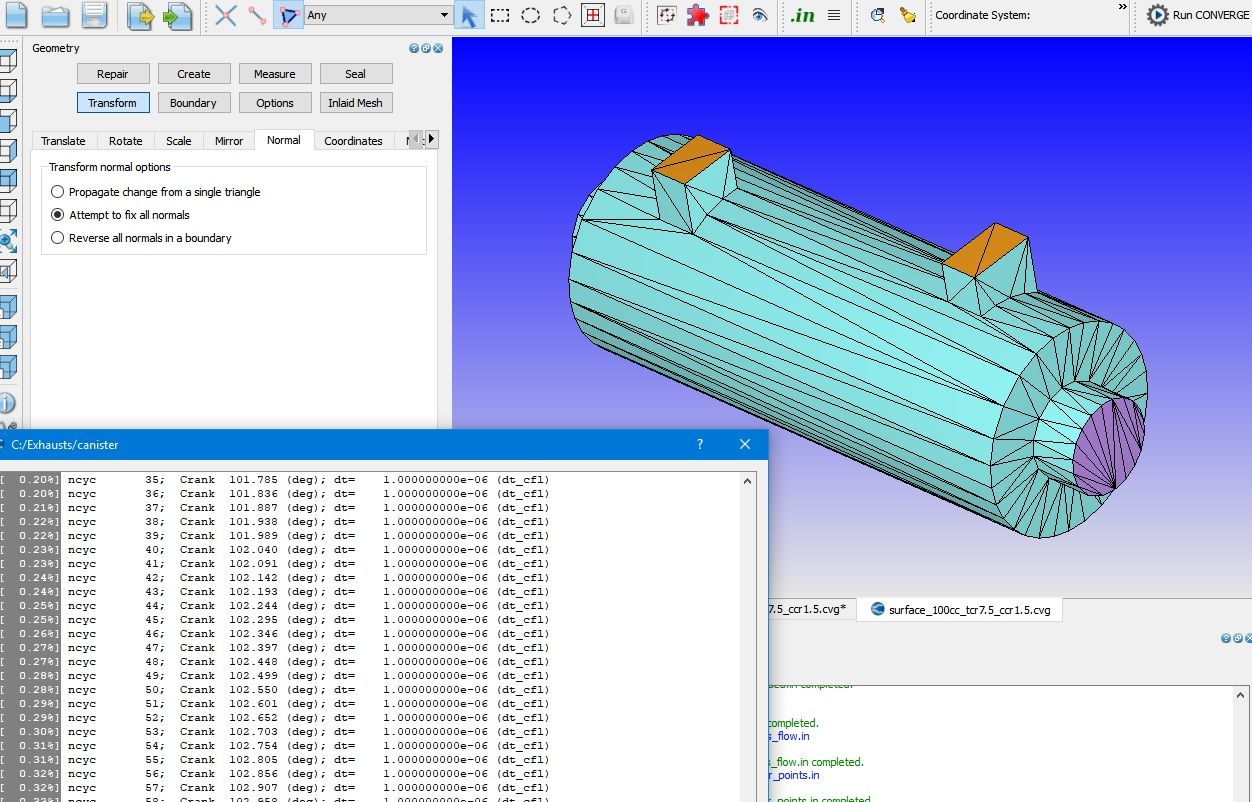Viewport: 1252px width, 802px height.
Task: Click the Run CONVERGE button
Action: click(1198, 15)
